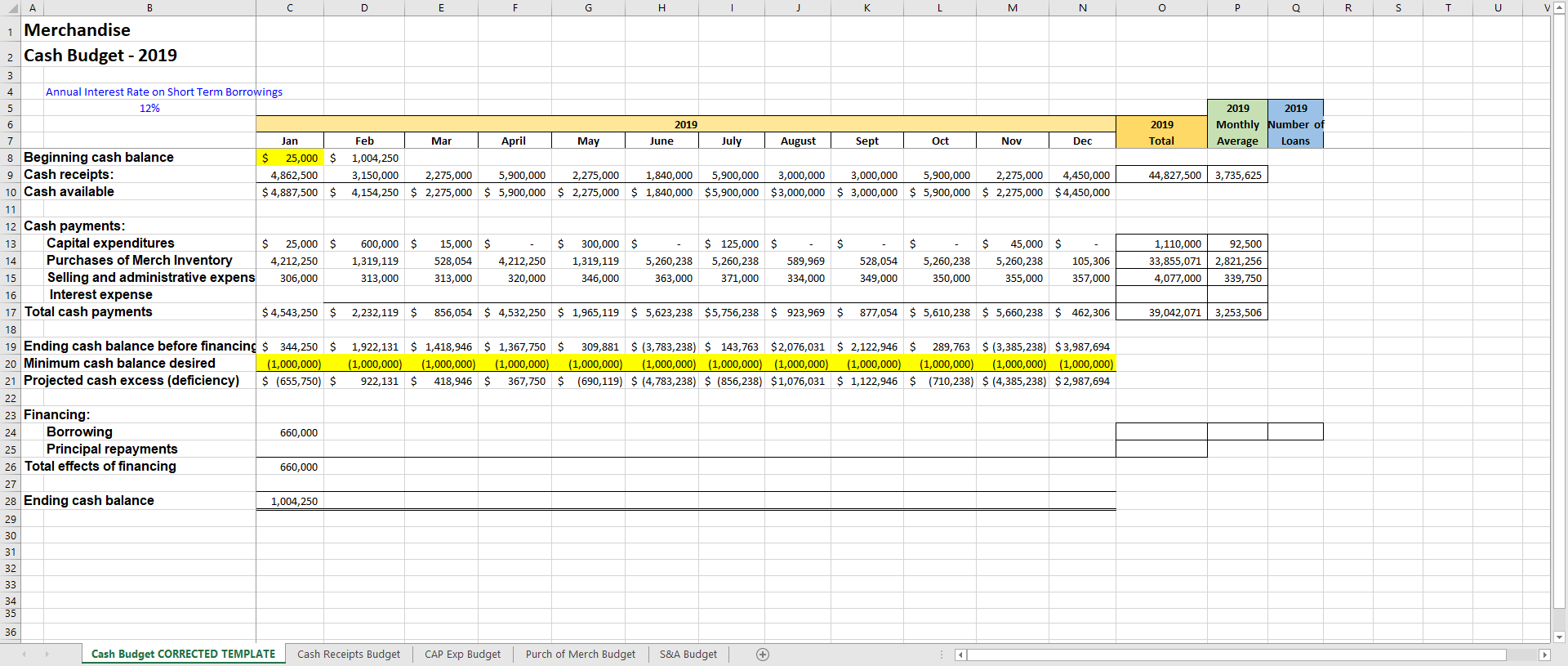Select the Borrowing 660,000 cell in January
Viewport: 1568px width, 666px height.
290,432
